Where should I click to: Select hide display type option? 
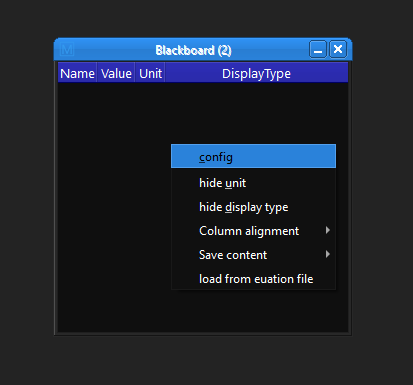(x=253, y=207)
